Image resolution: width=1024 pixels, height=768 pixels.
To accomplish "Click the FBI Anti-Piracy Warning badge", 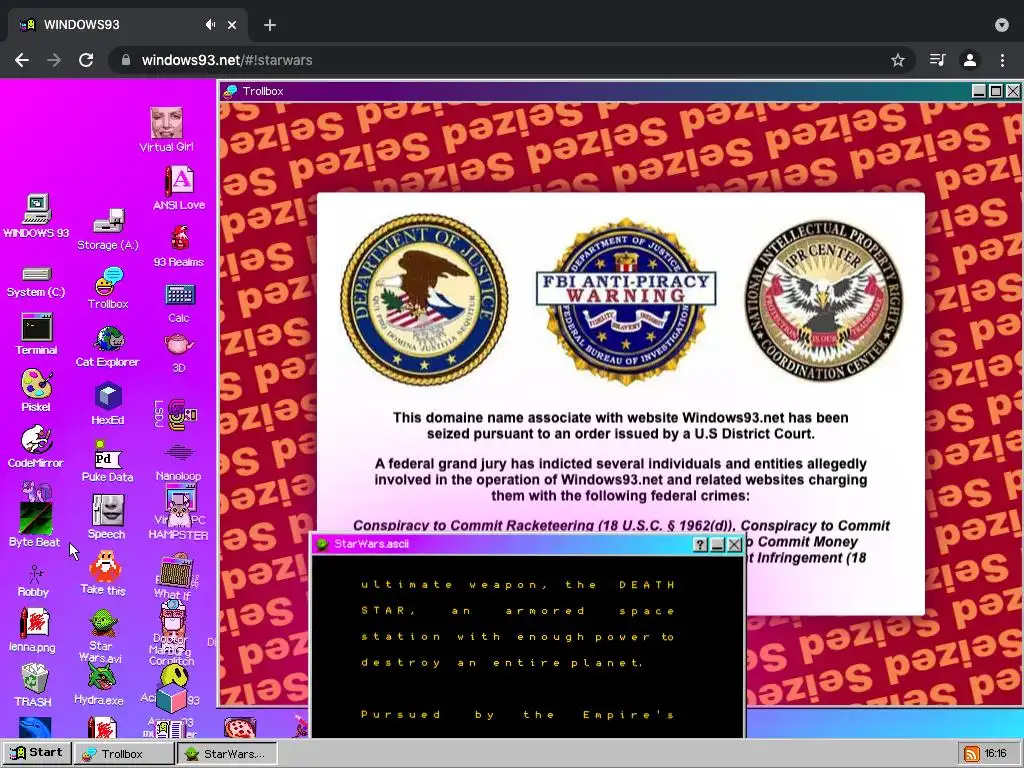I will click(x=626, y=301).
